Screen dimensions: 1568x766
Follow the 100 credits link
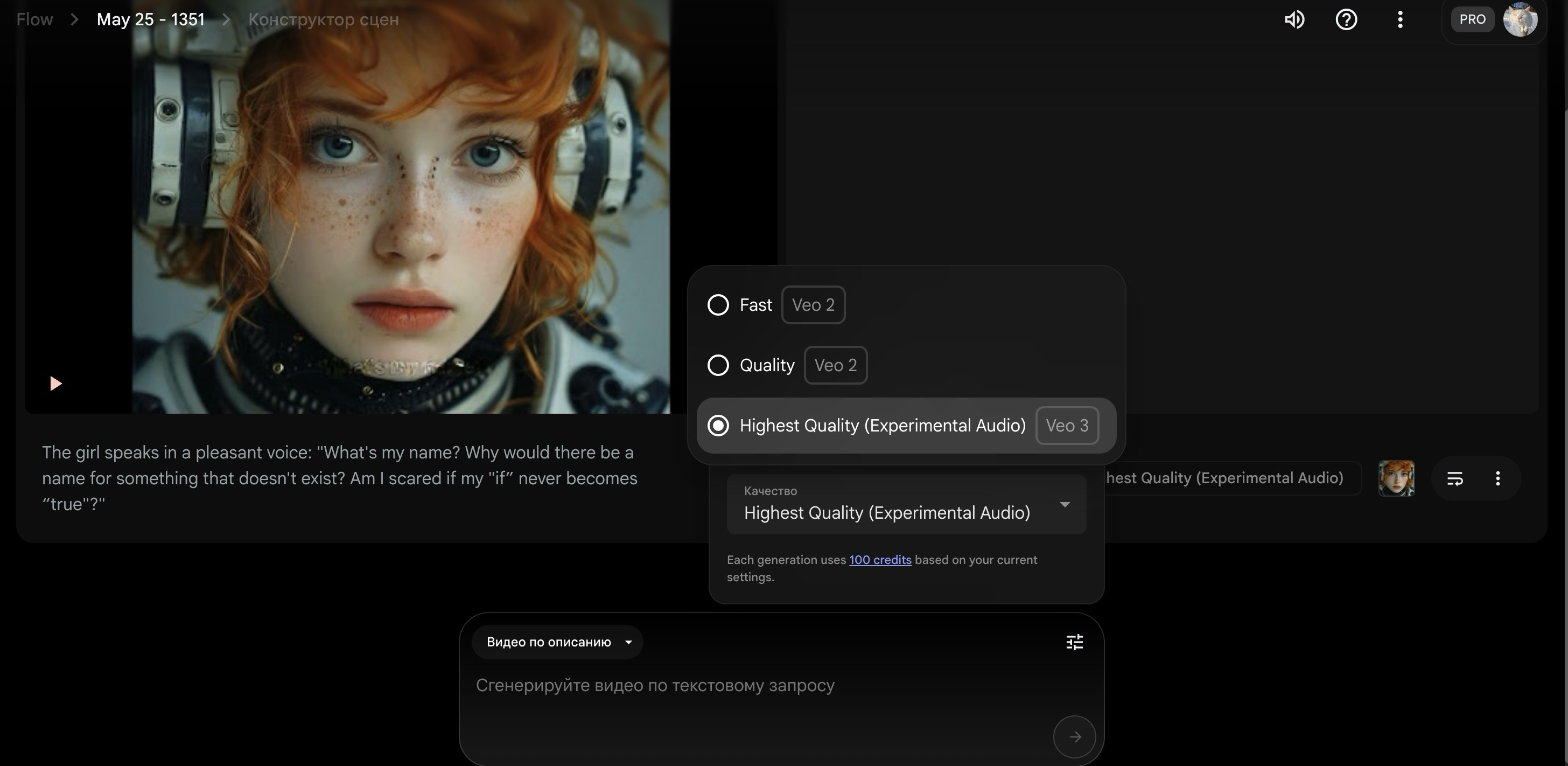(x=879, y=560)
